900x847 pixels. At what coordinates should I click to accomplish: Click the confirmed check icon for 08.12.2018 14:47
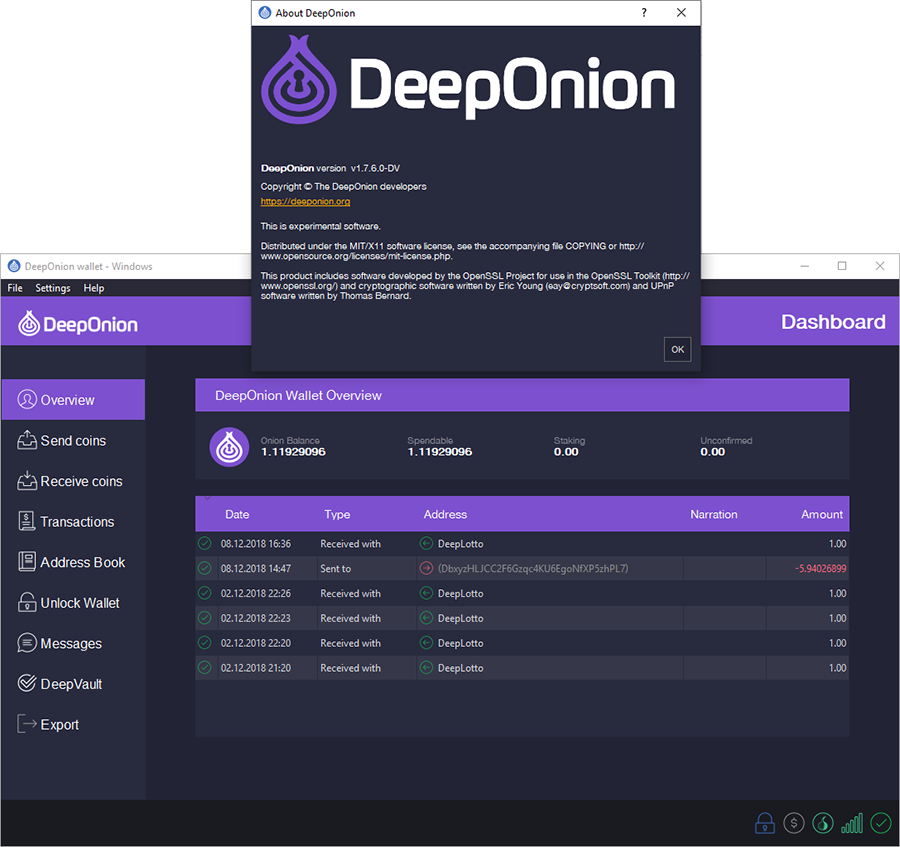[x=205, y=568]
